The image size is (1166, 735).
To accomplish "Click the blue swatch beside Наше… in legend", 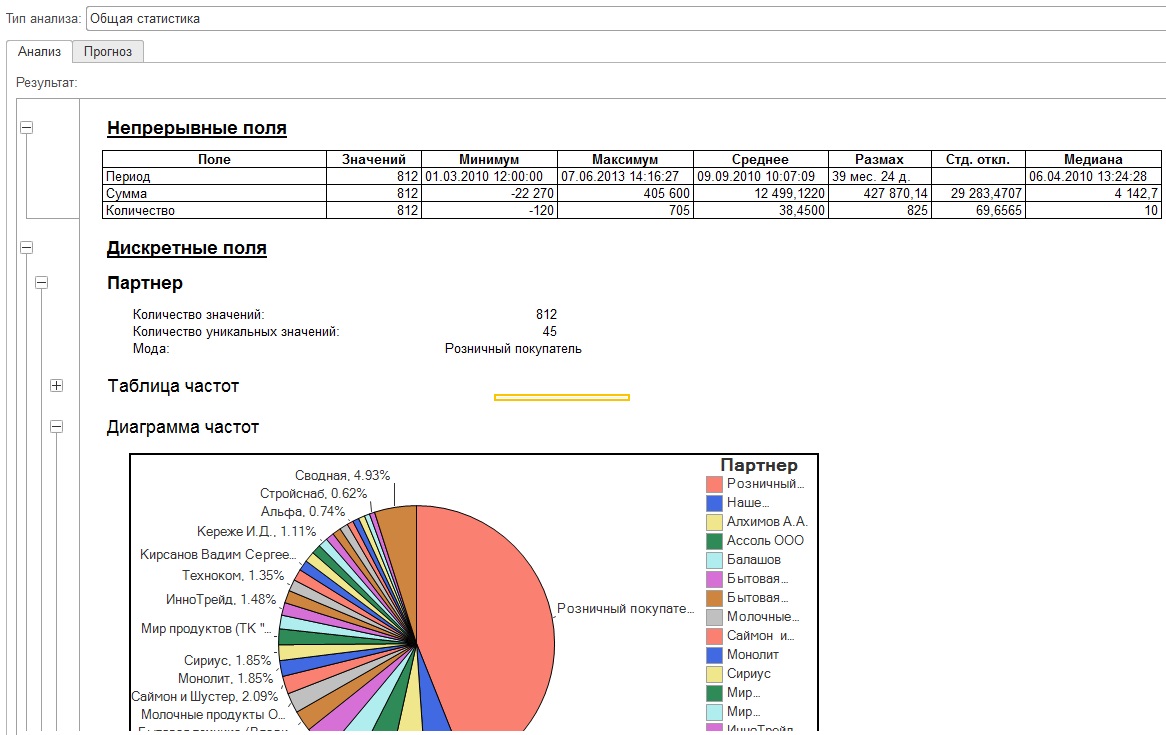I will pos(714,503).
